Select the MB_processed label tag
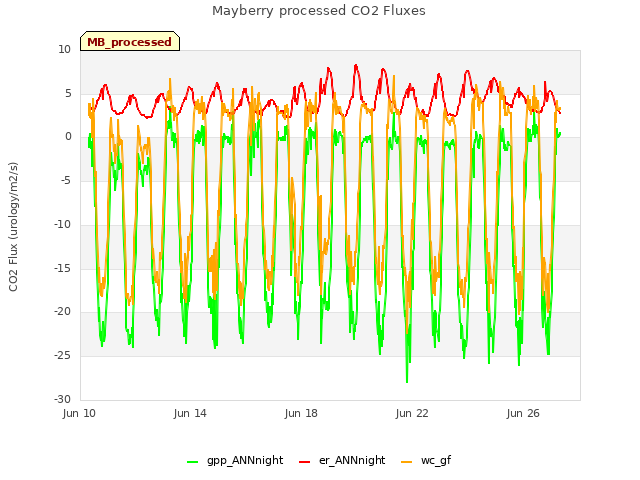The height and width of the screenshot is (480, 640). (130, 41)
